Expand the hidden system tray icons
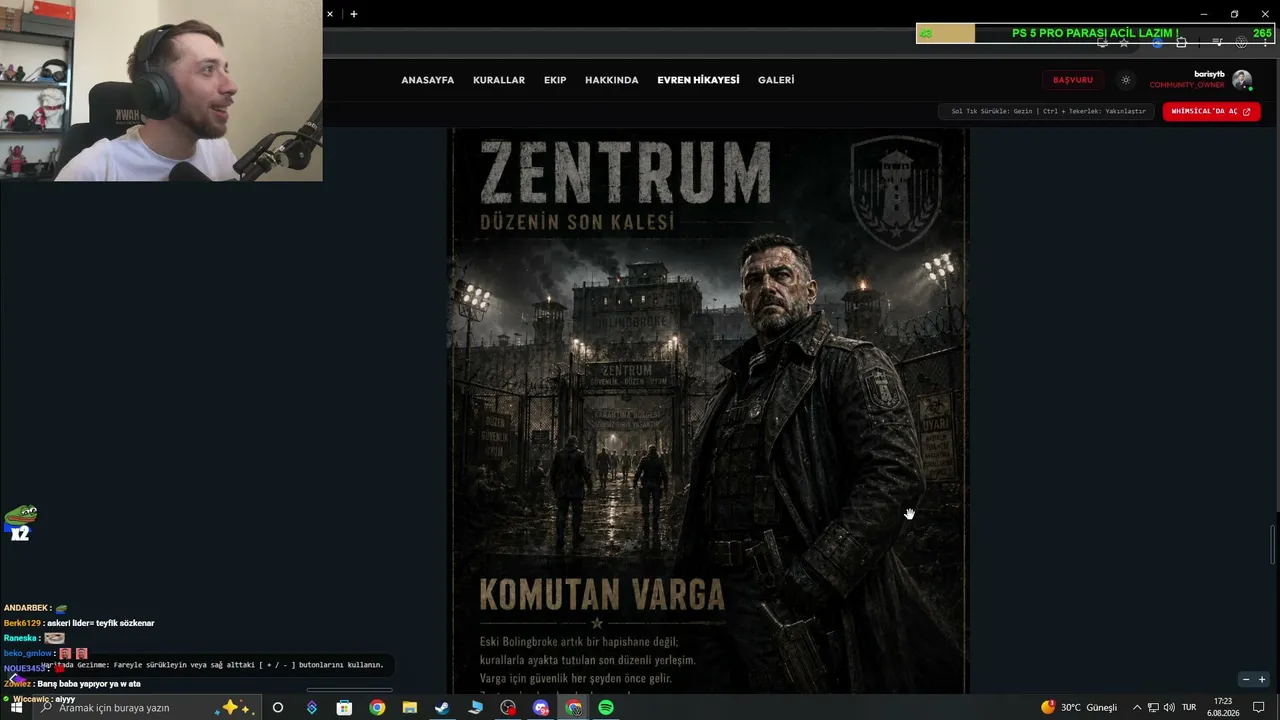This screenshot has width=1280, height=720. (1137, 707)
